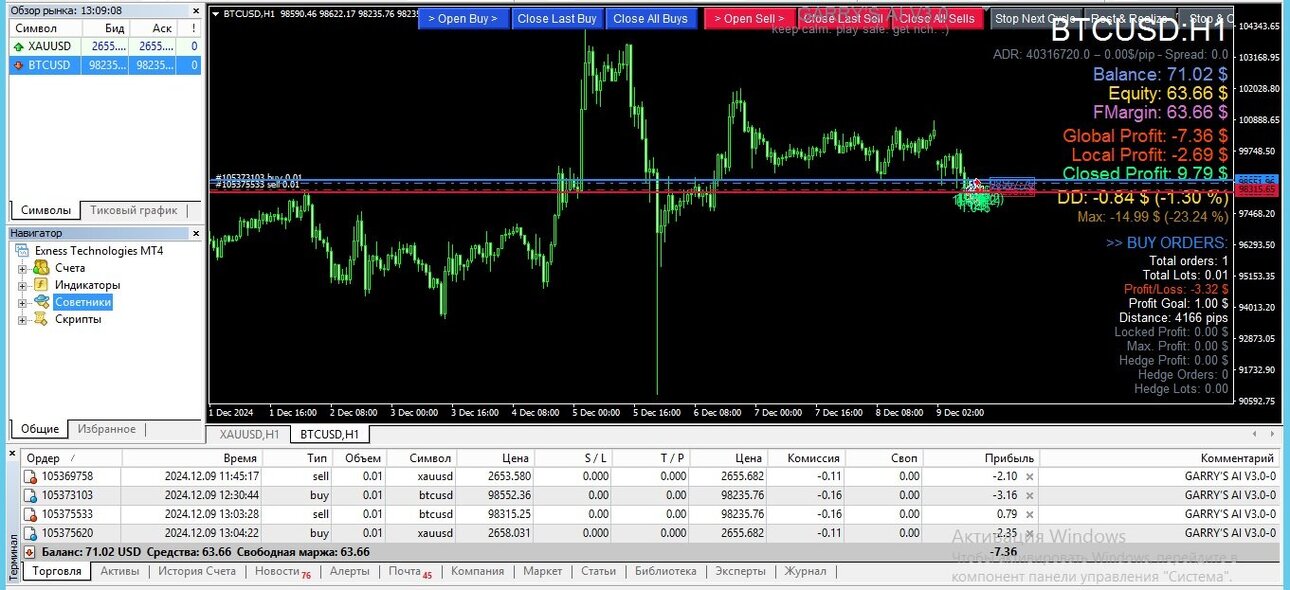Click the Stop Next Cycle button
Screen dimensions: 1290x590
(x=1036, y=19)
